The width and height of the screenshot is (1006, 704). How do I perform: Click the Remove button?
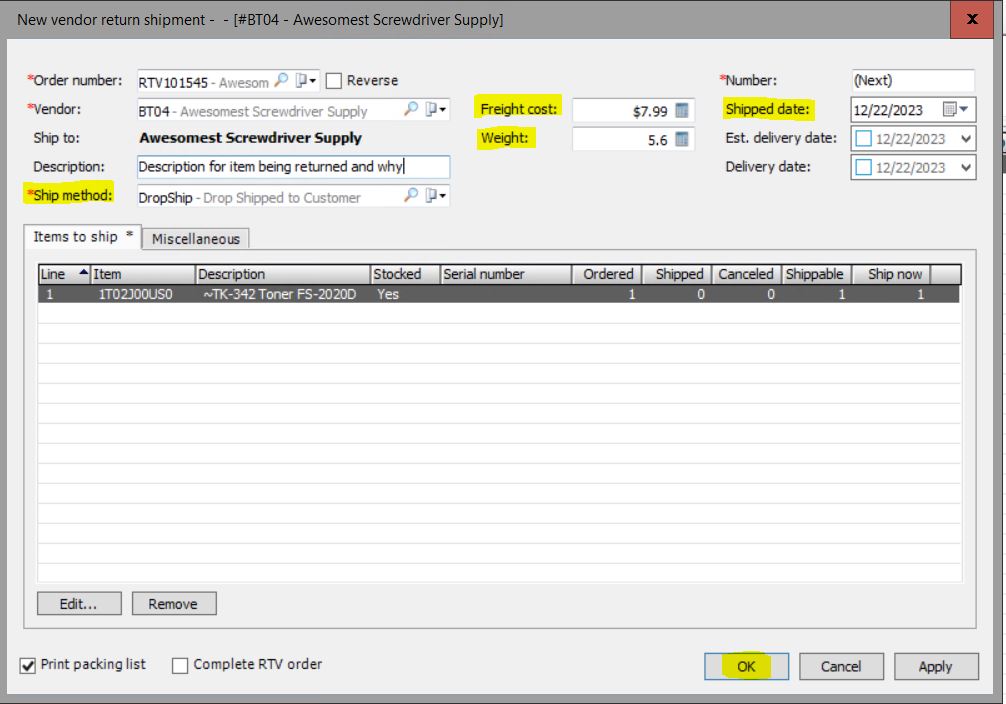point(174,604)
